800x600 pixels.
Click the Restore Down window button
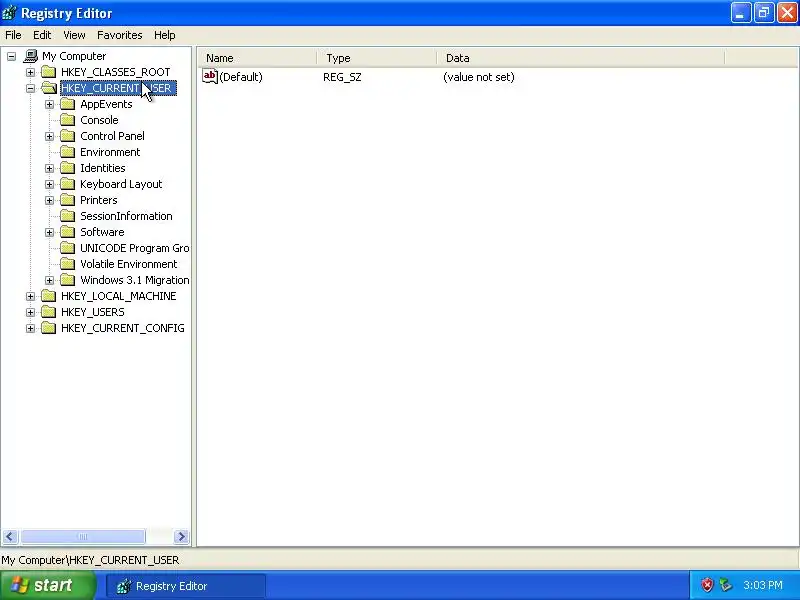[x=764, y=13]
